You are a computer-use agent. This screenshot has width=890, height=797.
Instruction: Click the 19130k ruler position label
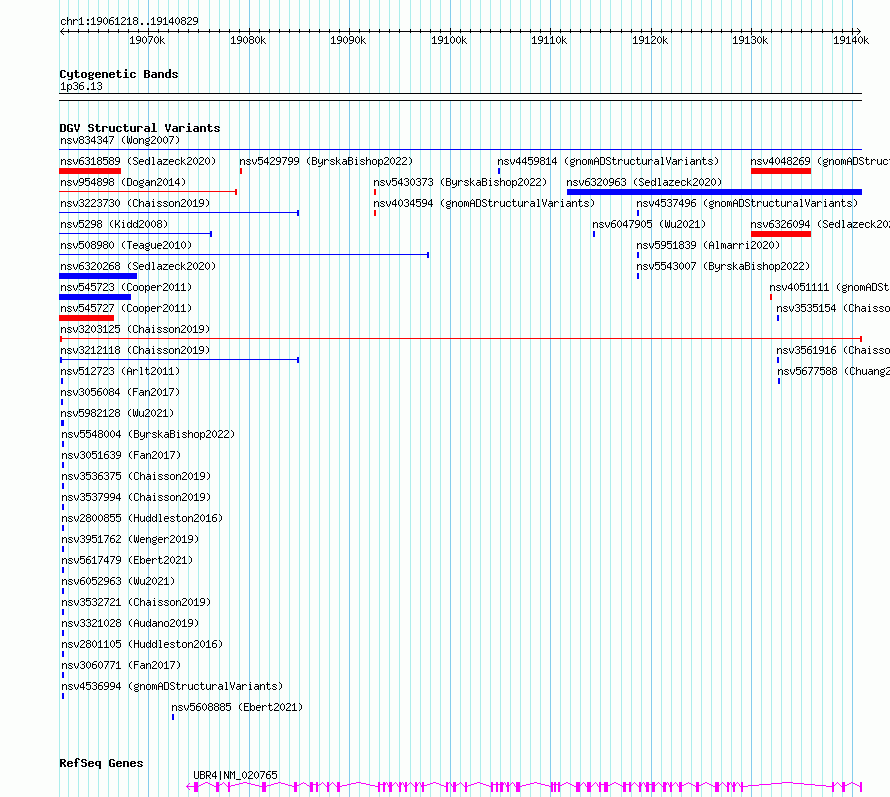[750, 40]
